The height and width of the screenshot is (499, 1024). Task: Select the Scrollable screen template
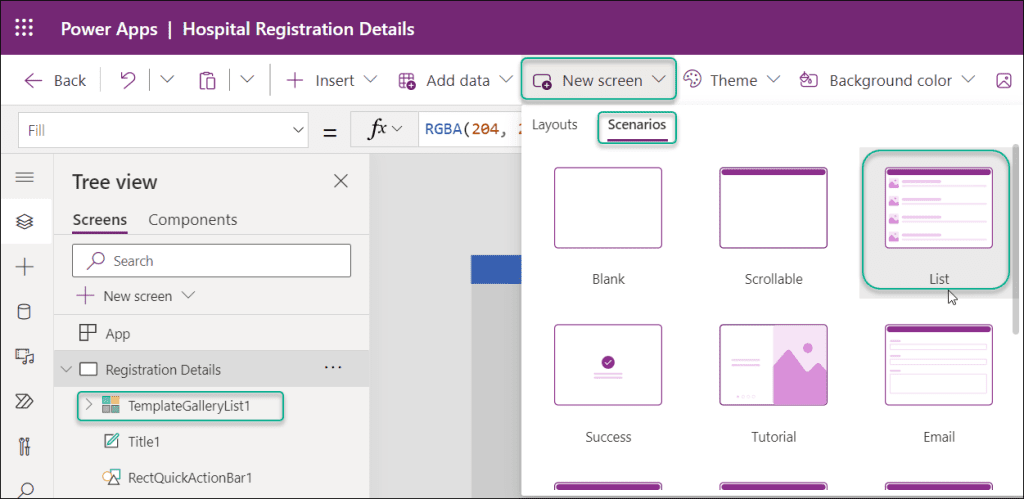(x=773, y=225)
